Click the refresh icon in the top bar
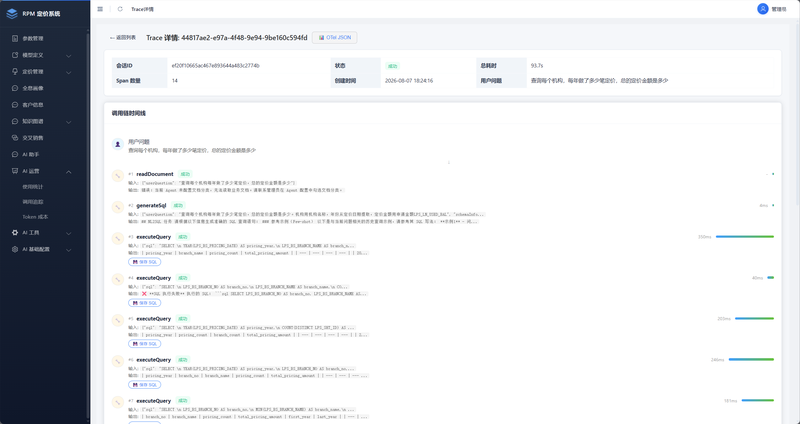 (x=120, y=9)
